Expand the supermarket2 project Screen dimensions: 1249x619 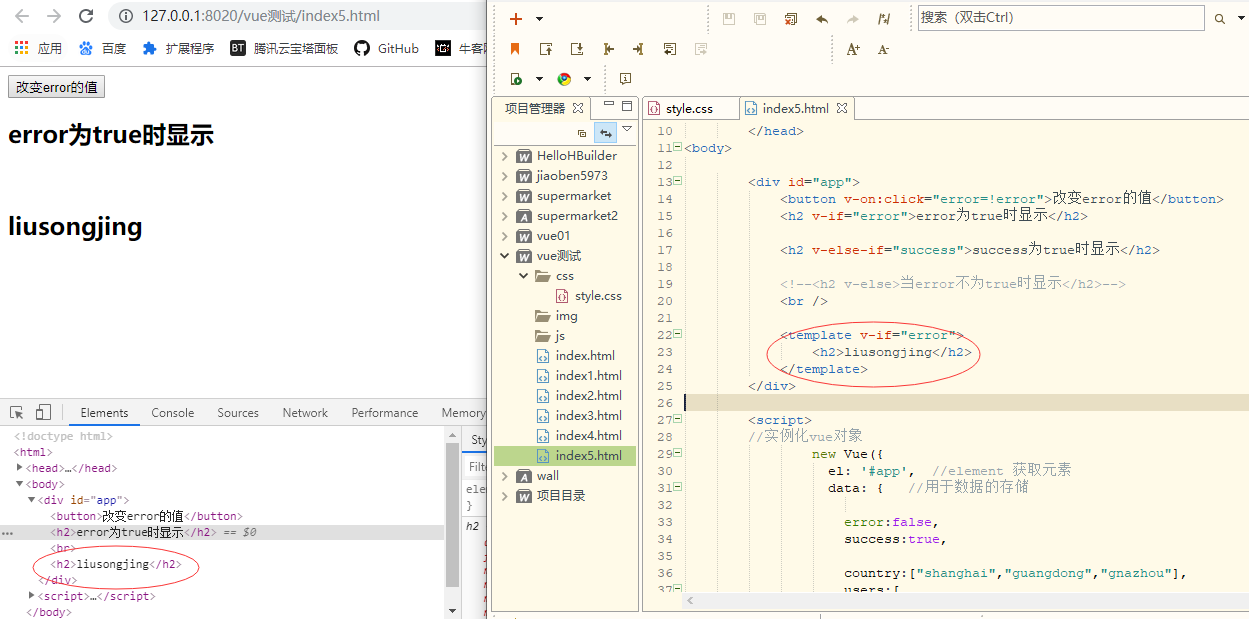click(505, 216)
